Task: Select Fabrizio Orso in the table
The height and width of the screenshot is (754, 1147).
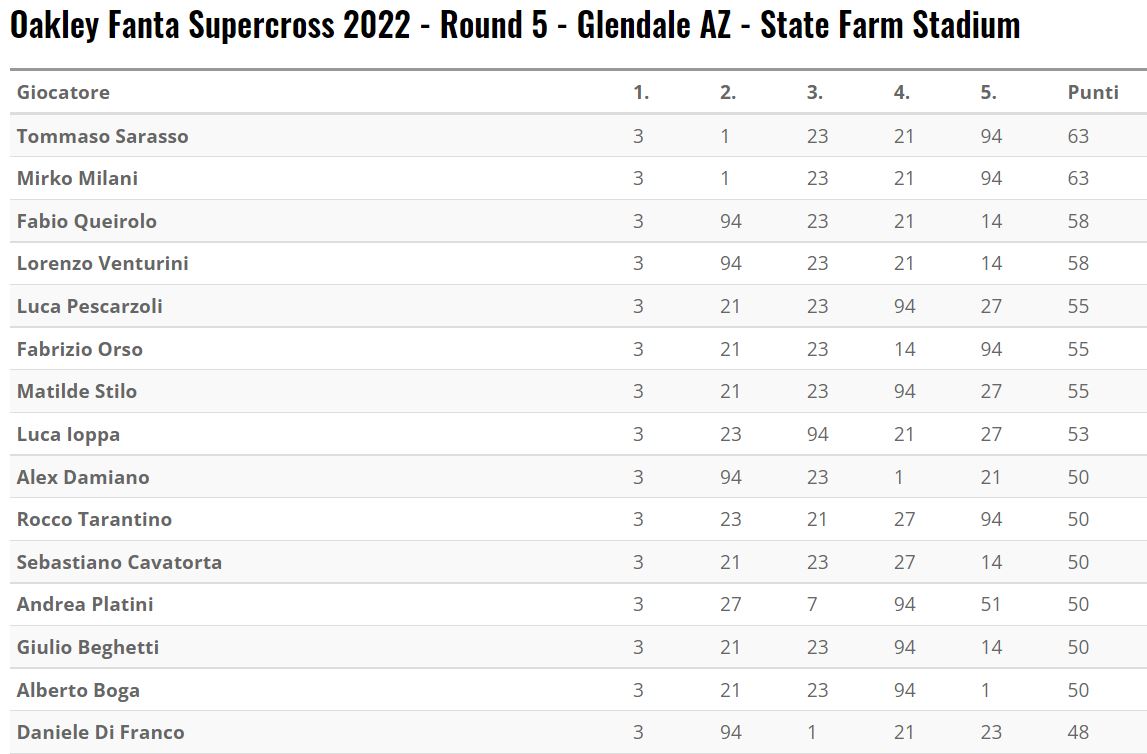Action: click(x=80, y=349)
